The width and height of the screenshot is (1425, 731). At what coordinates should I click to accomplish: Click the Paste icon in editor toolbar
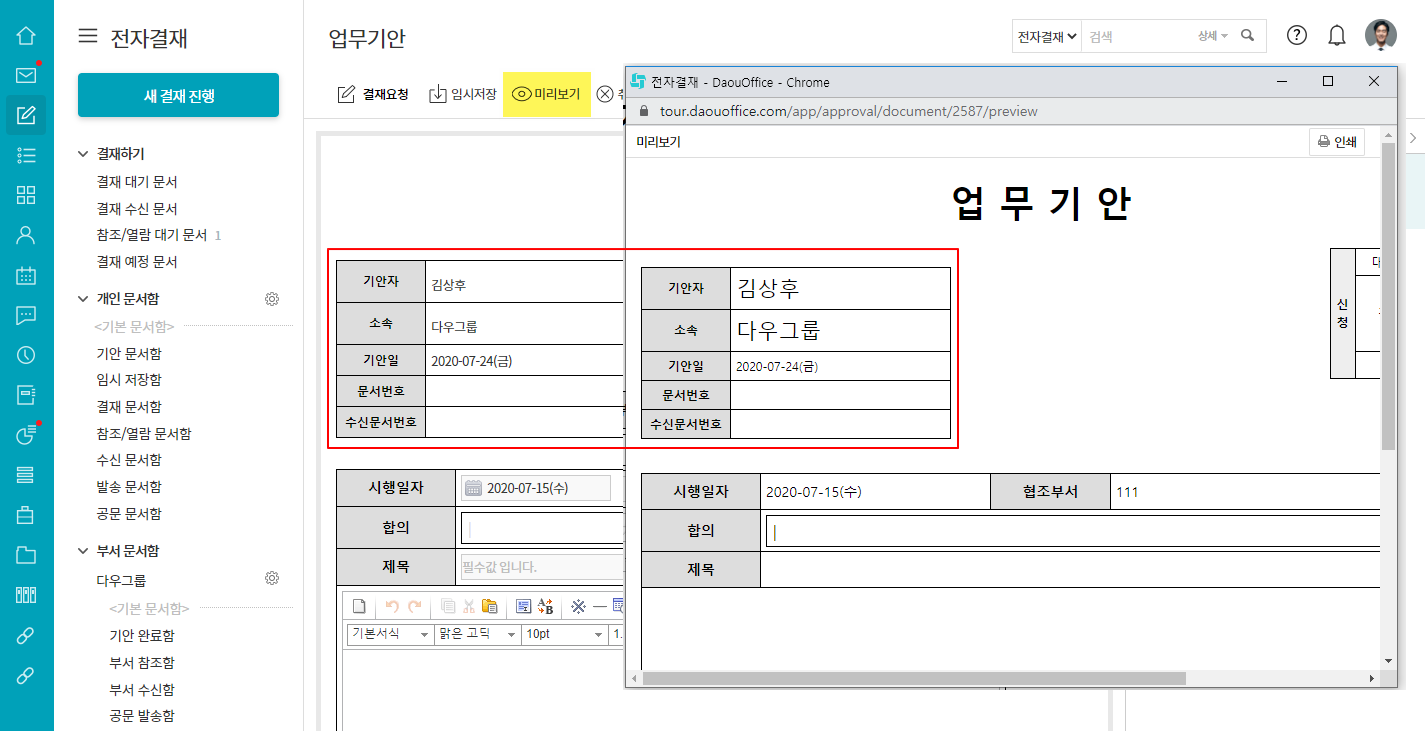(x=489, y=606)
